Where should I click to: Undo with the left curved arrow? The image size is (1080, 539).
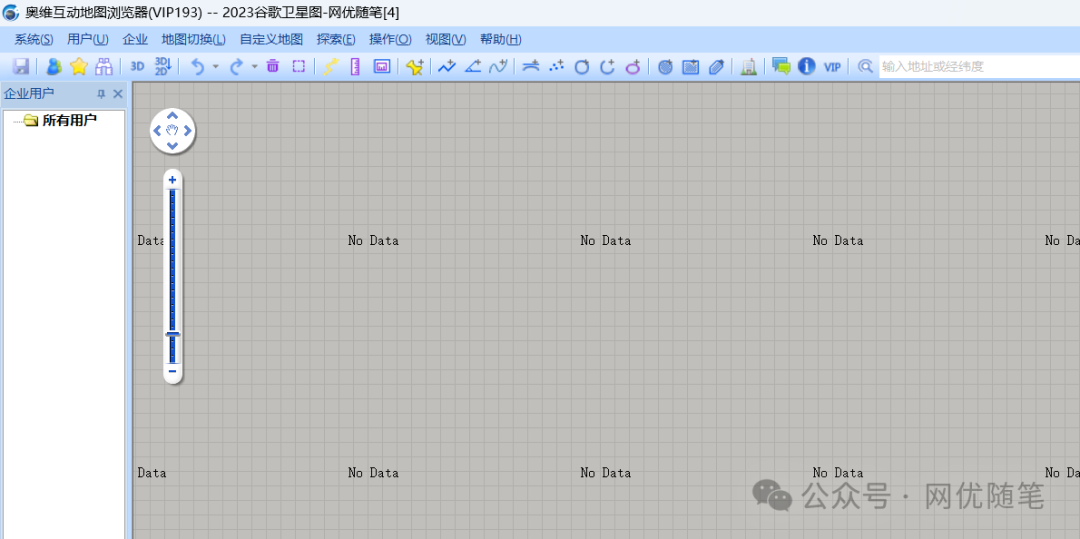198,66
